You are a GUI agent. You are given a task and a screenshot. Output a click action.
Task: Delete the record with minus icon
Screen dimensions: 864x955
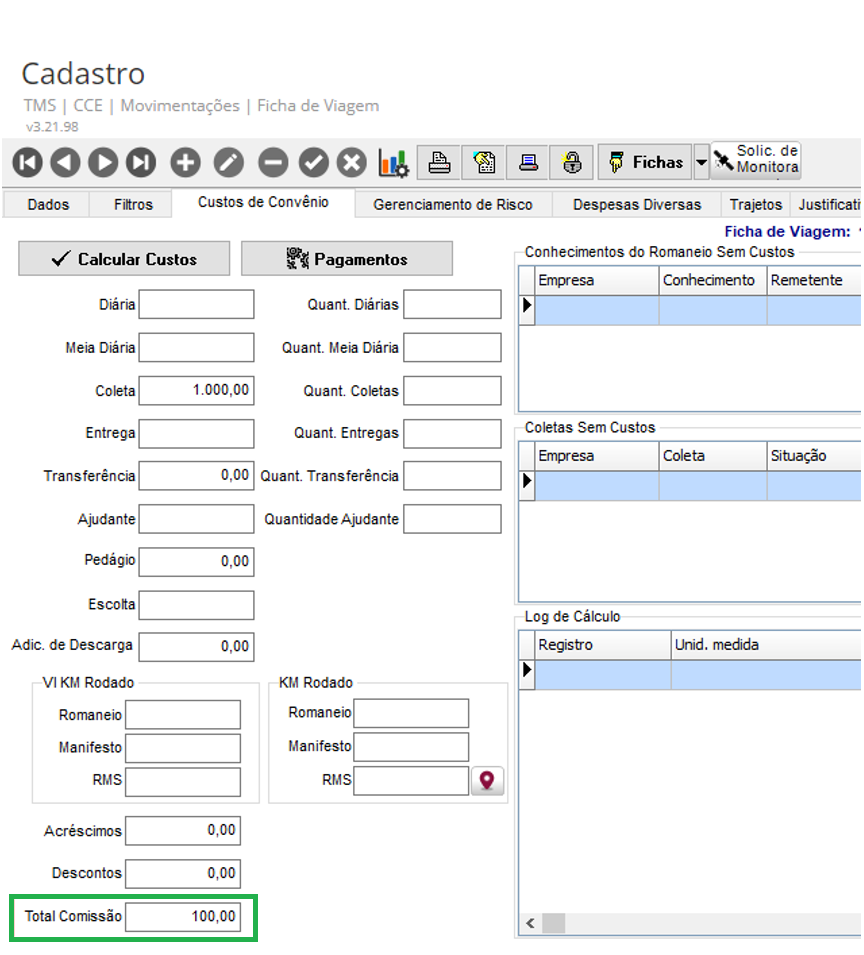click(x=272, y=162)
